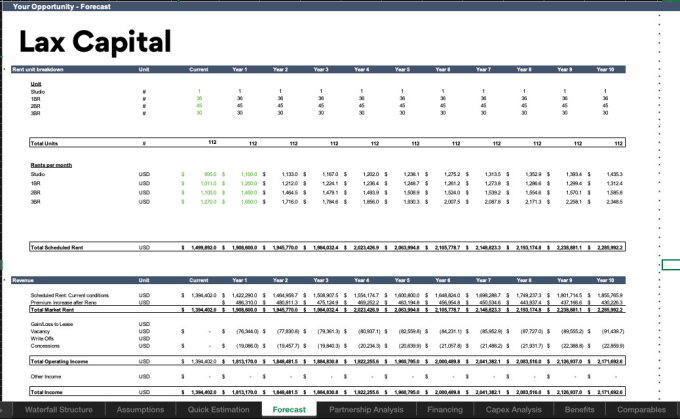Select the 'Total Income' row label
This screenshot has width=680, height=419.
[46, 392]
